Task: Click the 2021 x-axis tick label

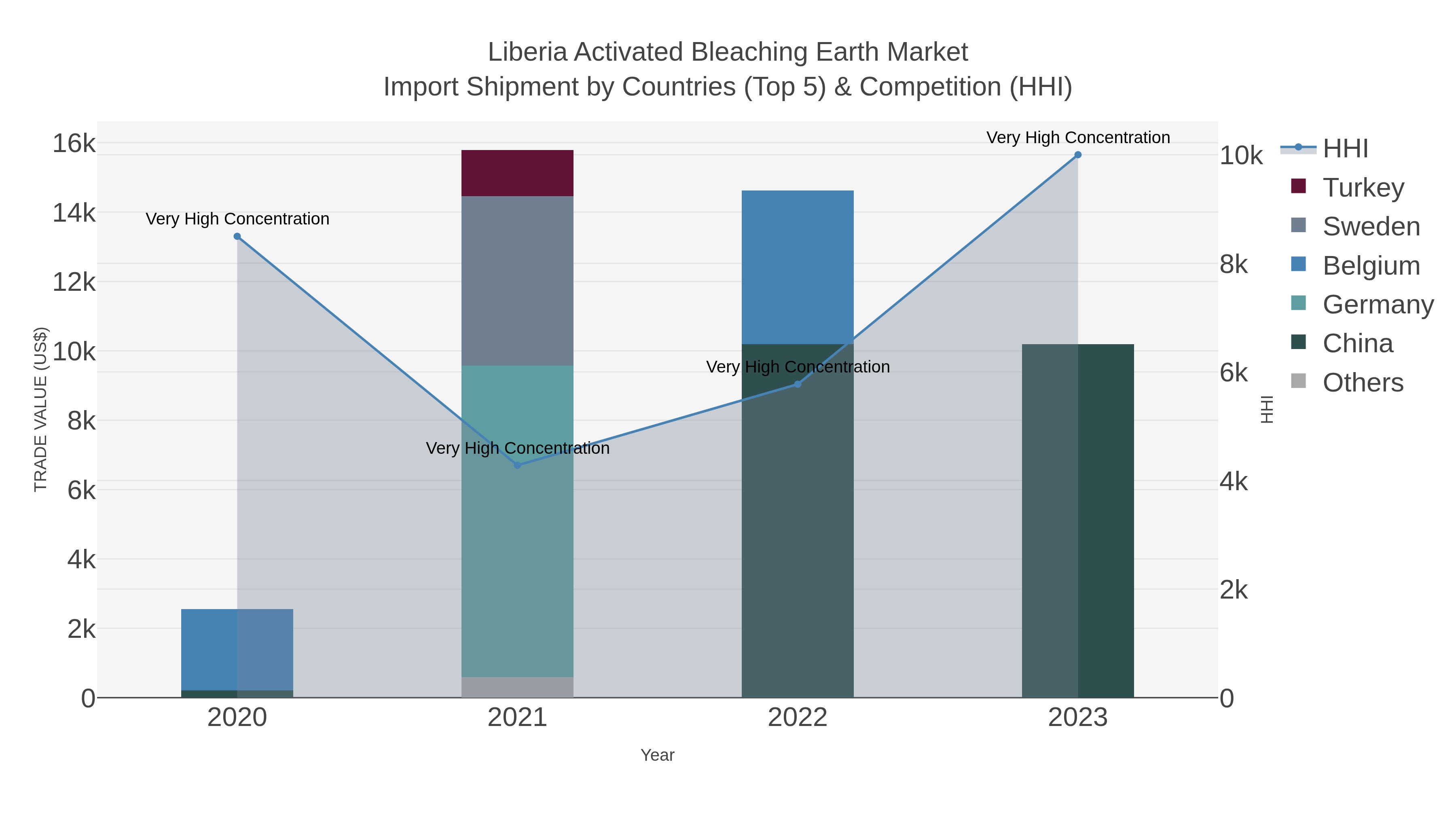Action: coord(517,718)
